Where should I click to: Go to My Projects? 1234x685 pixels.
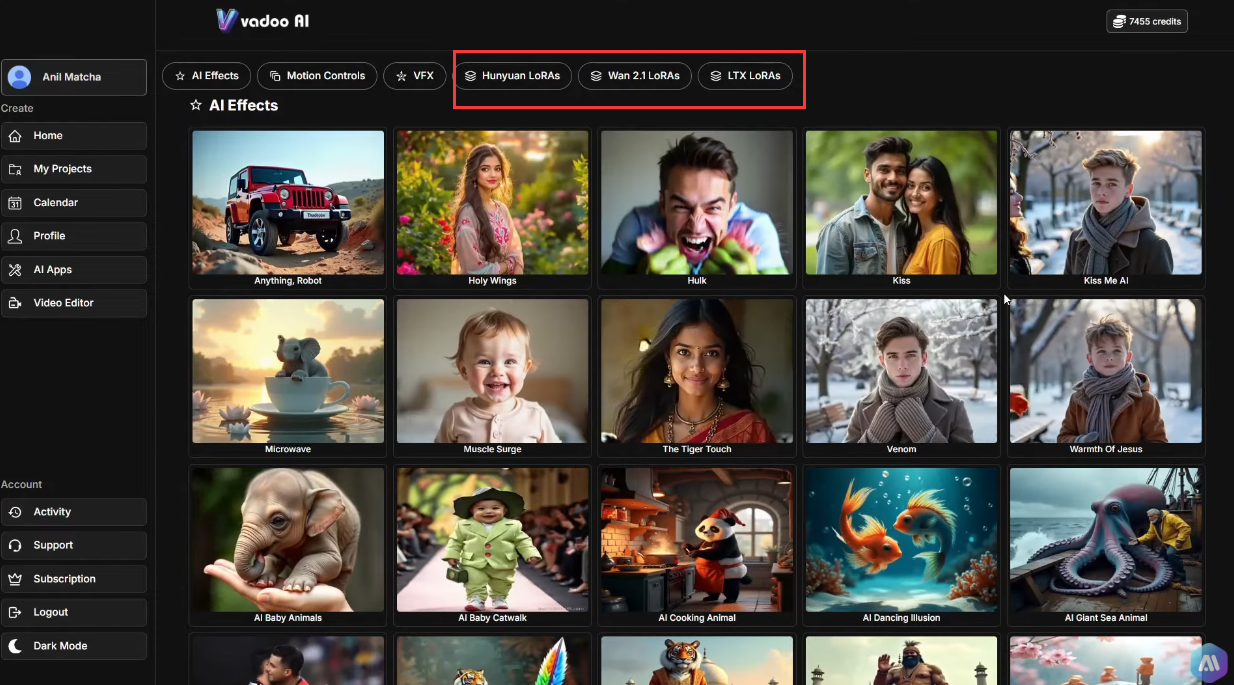point(74,169)
